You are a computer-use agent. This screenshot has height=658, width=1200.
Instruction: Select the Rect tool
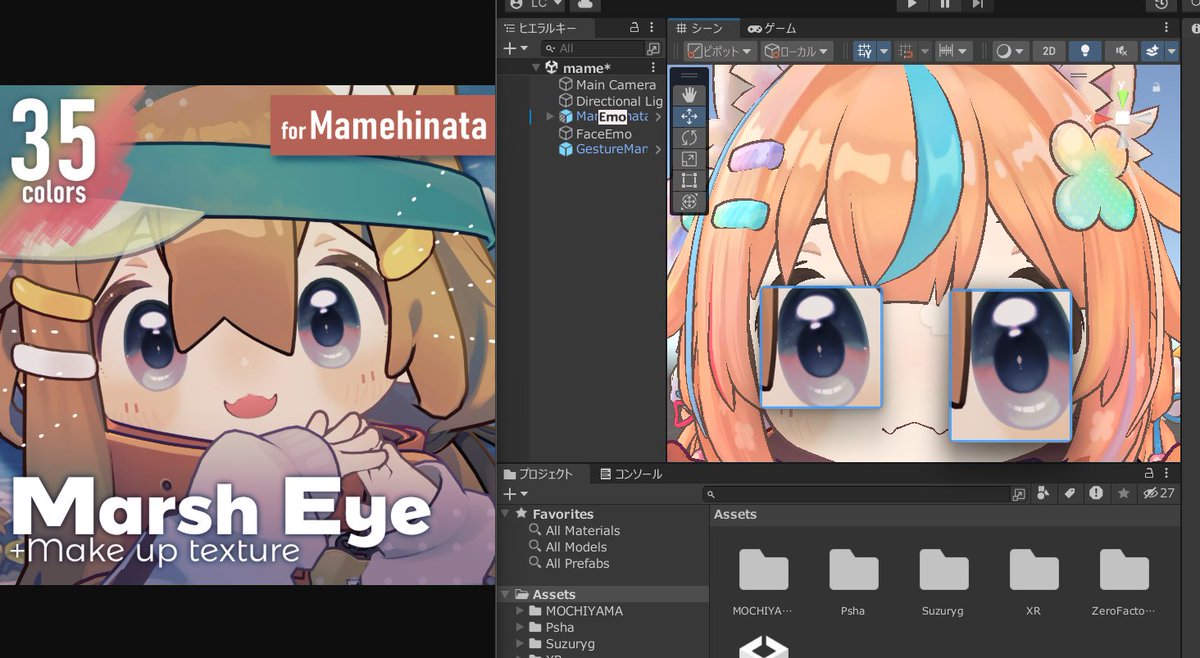click(689, 181)
